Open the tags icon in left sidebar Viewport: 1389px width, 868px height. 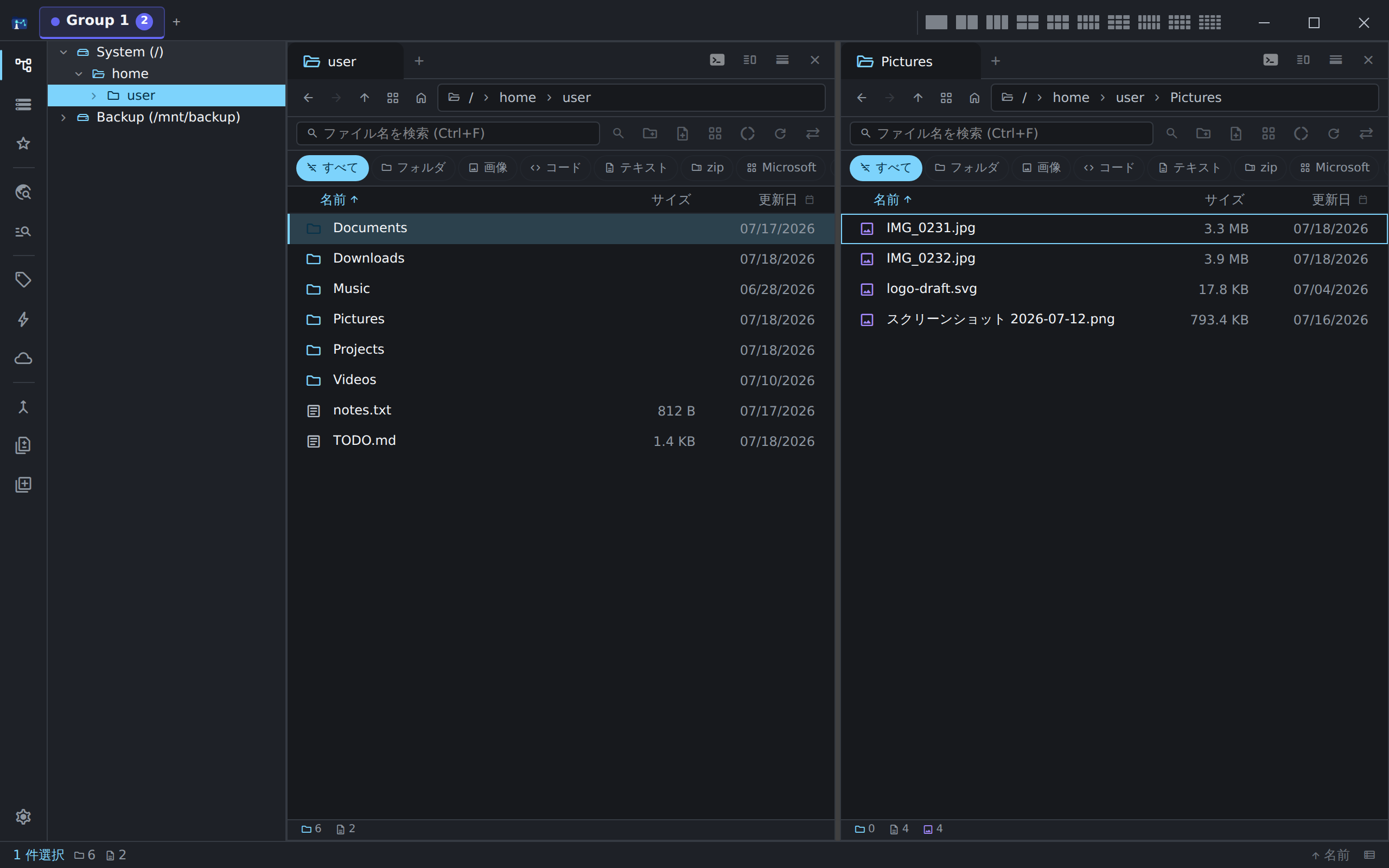(23, 279)
